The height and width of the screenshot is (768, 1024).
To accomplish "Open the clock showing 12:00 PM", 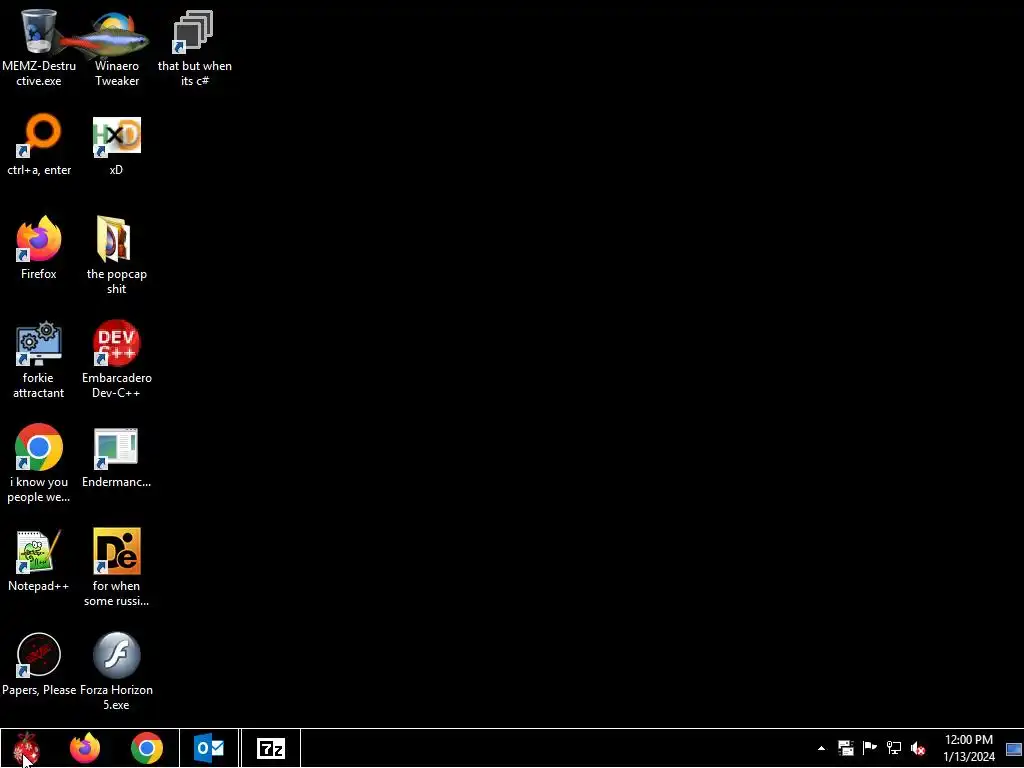I will pos(969,740).
